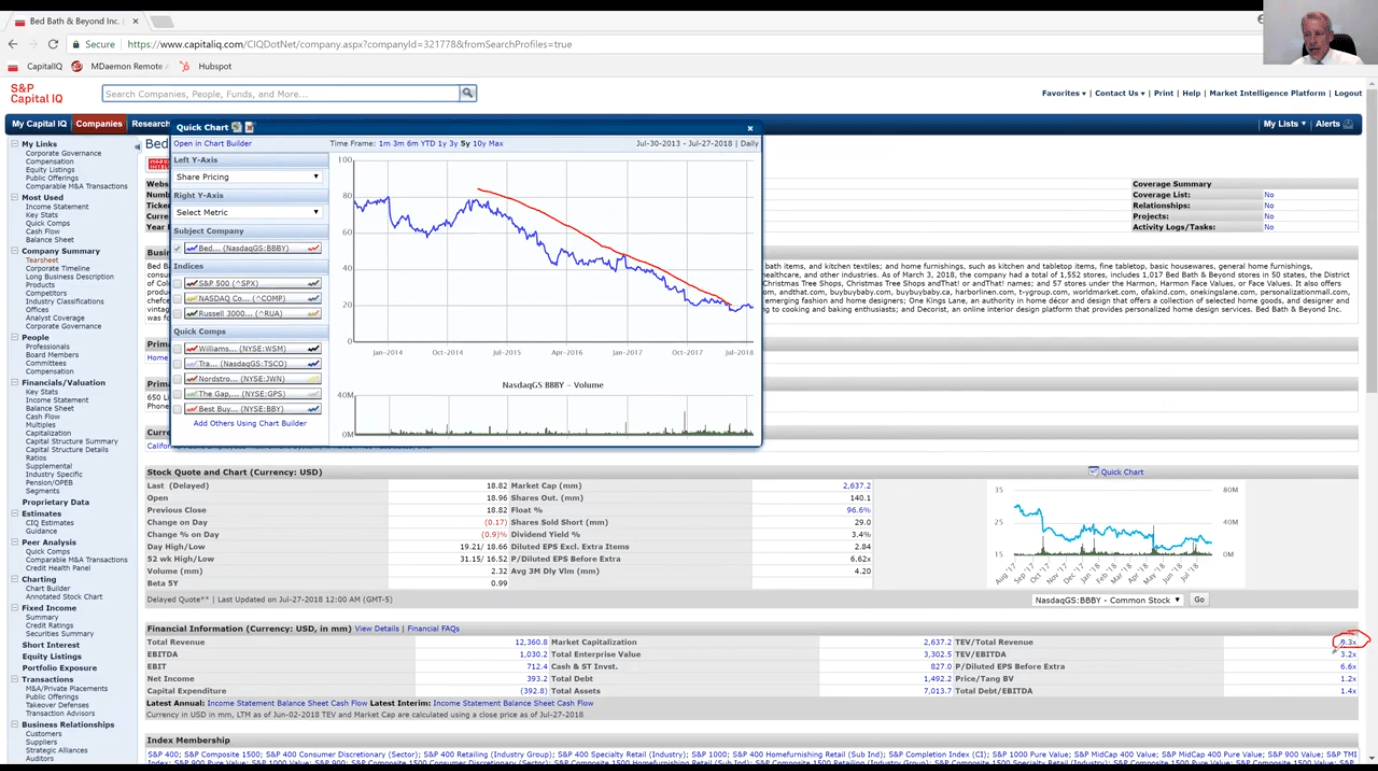
Task: Click the PDF export icon in Quick Chart header
Action: tap(250, 128)
